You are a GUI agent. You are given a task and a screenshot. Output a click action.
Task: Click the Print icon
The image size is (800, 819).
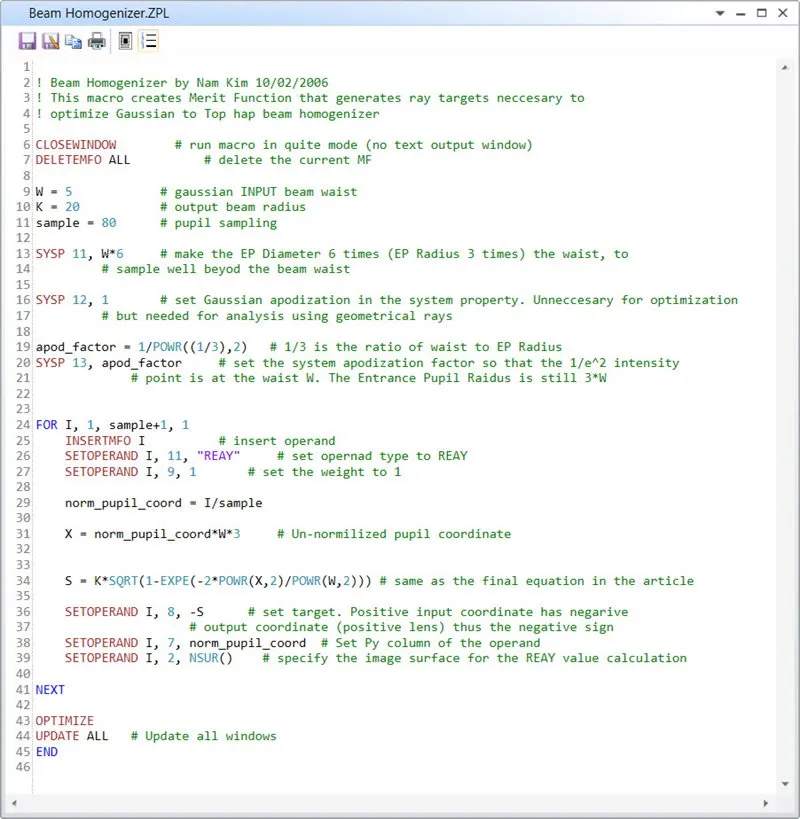96,41
